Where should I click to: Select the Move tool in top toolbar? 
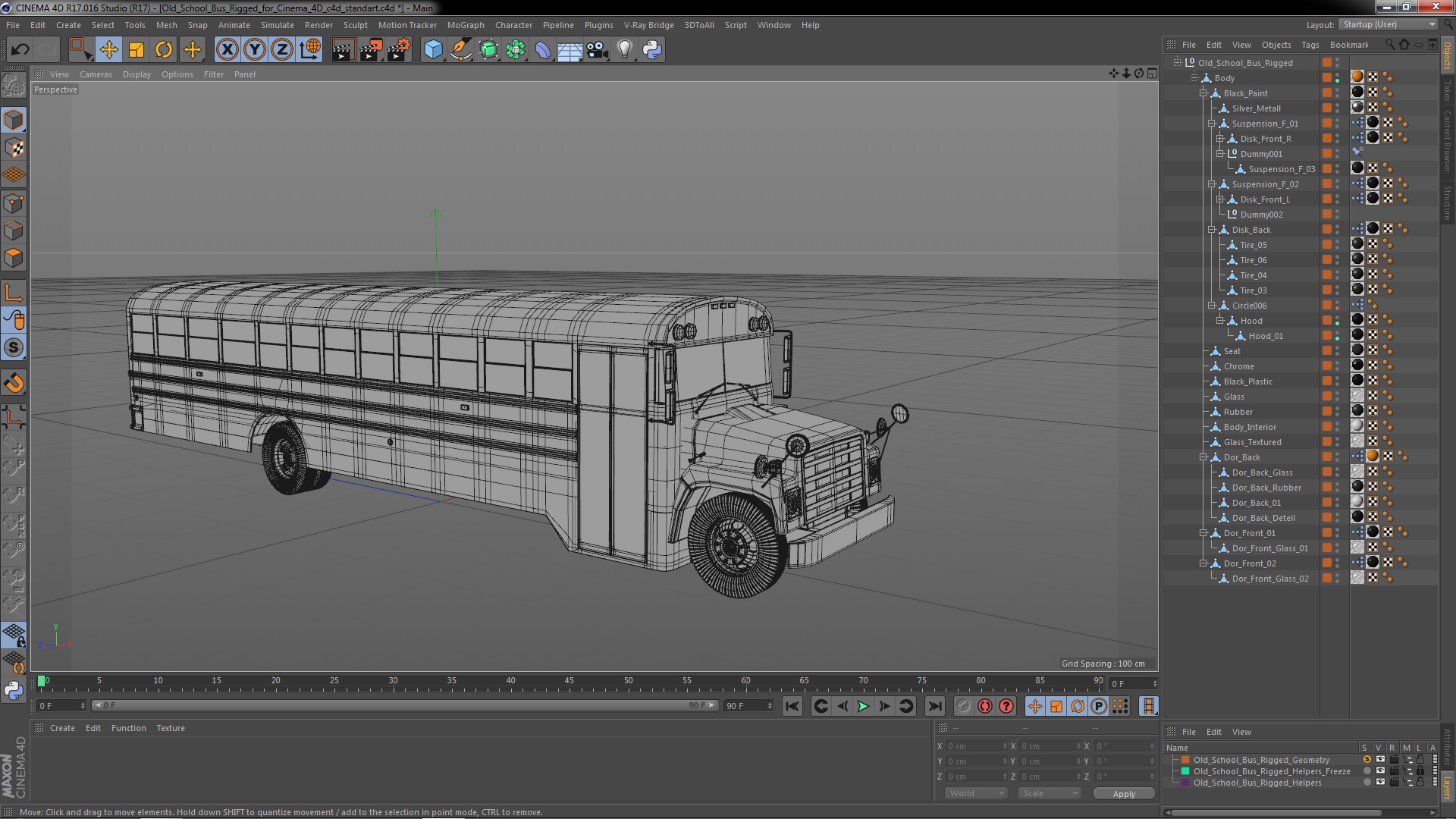point(108,50)
